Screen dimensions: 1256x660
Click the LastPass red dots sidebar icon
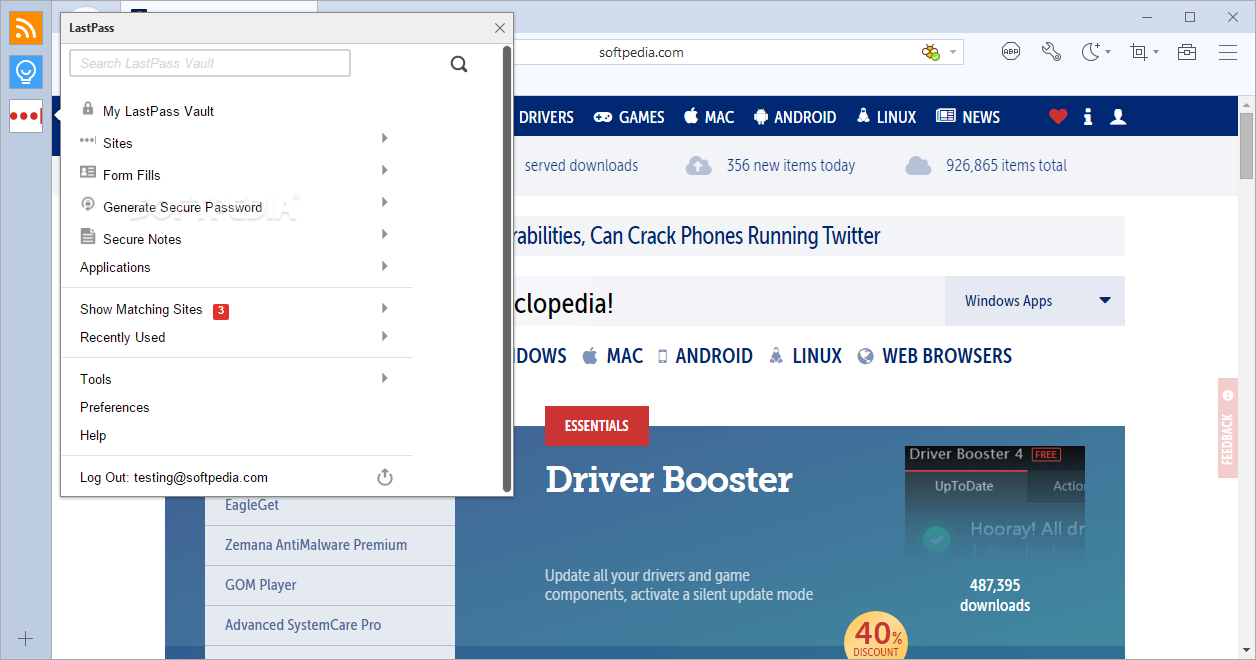(x=26, y=116)
